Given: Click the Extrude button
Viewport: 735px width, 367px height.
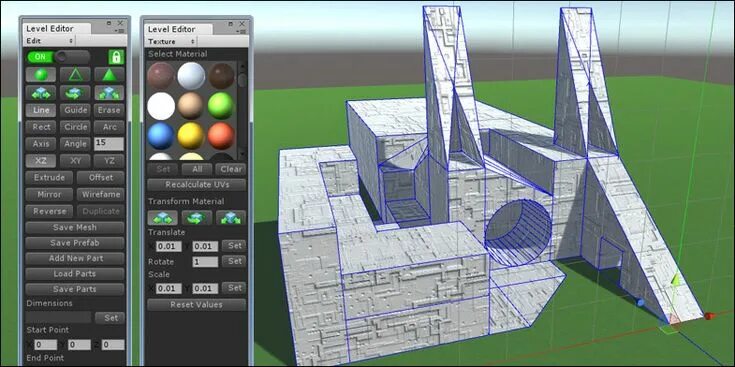Looking at the screenshot, I should point(49,178).
